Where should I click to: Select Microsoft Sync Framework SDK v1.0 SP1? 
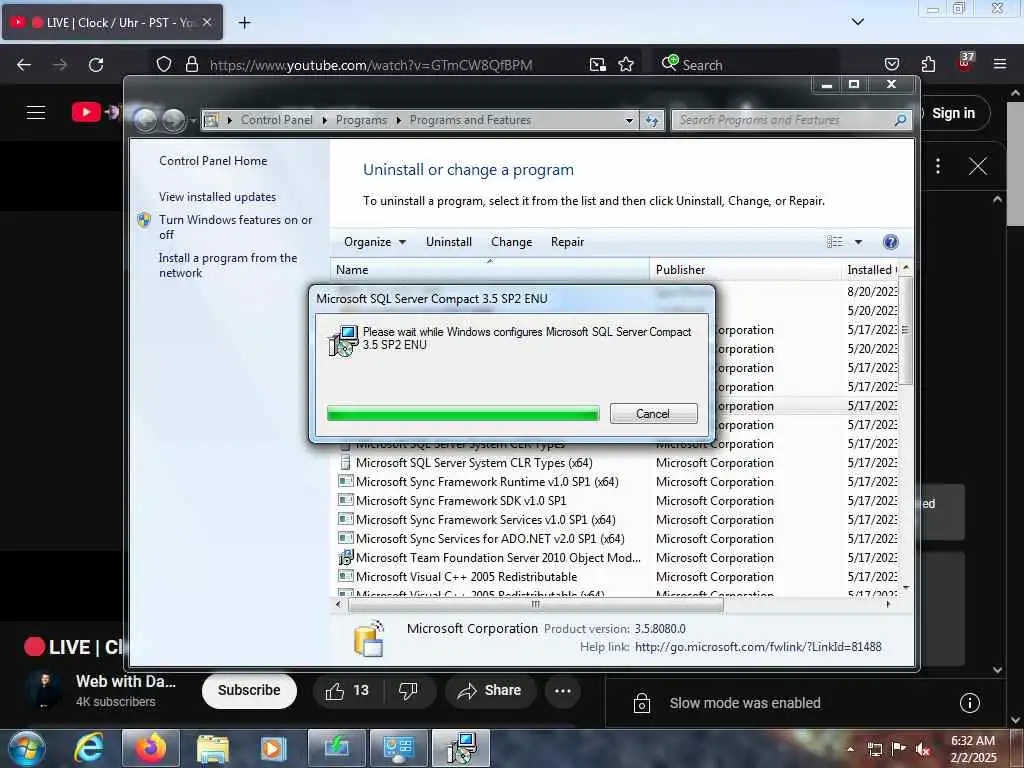click(461, 500)
